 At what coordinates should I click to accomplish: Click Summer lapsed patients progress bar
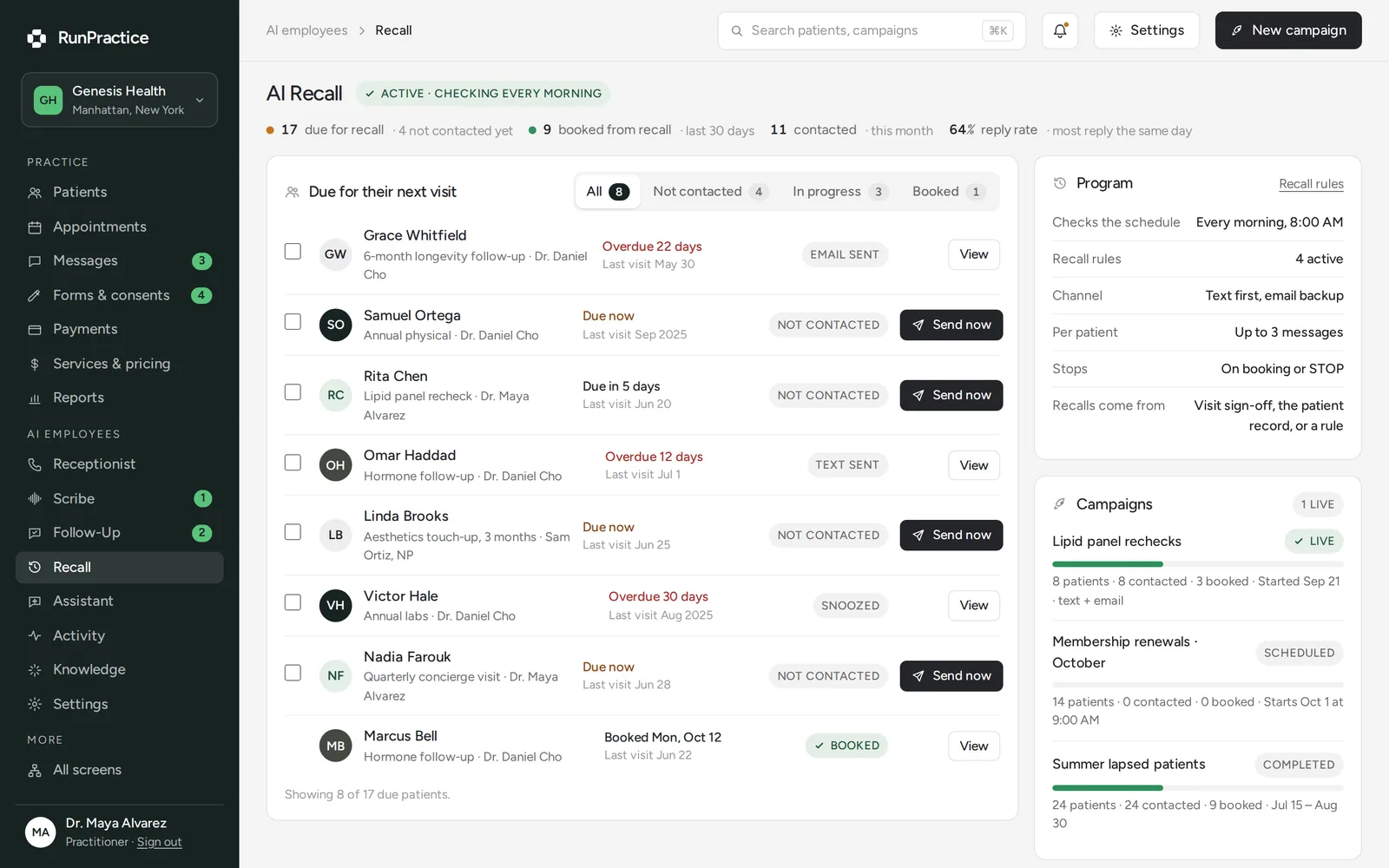[x=1198, y=787]
